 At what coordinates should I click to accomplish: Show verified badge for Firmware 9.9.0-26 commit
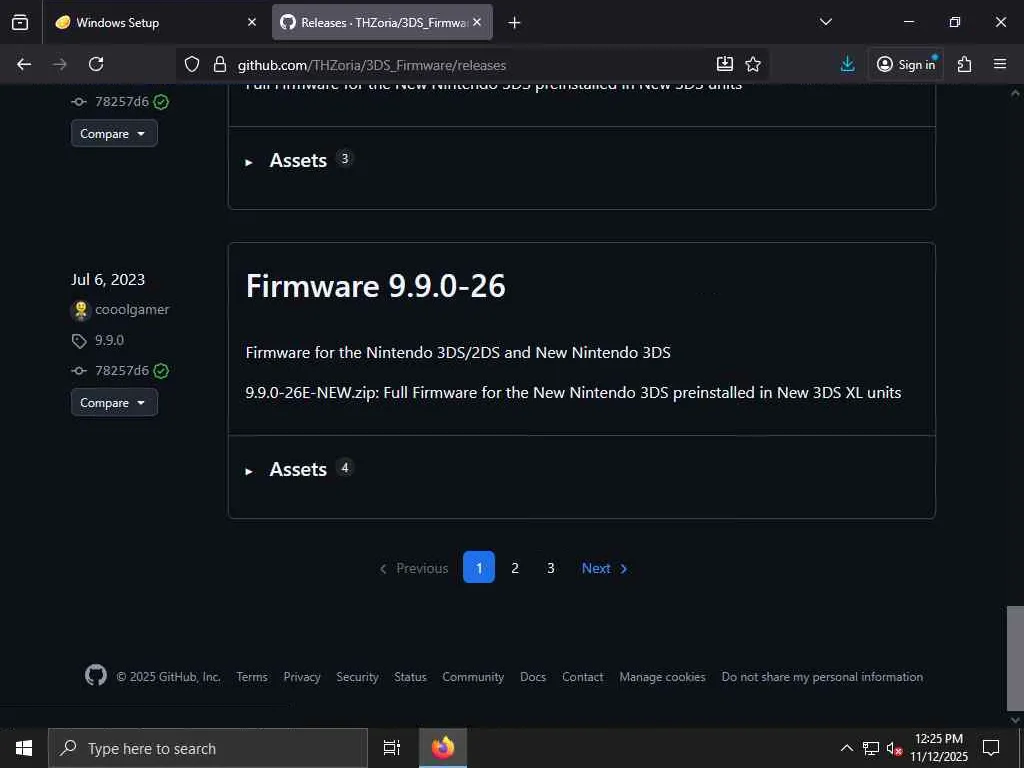(x=161, y=371)
